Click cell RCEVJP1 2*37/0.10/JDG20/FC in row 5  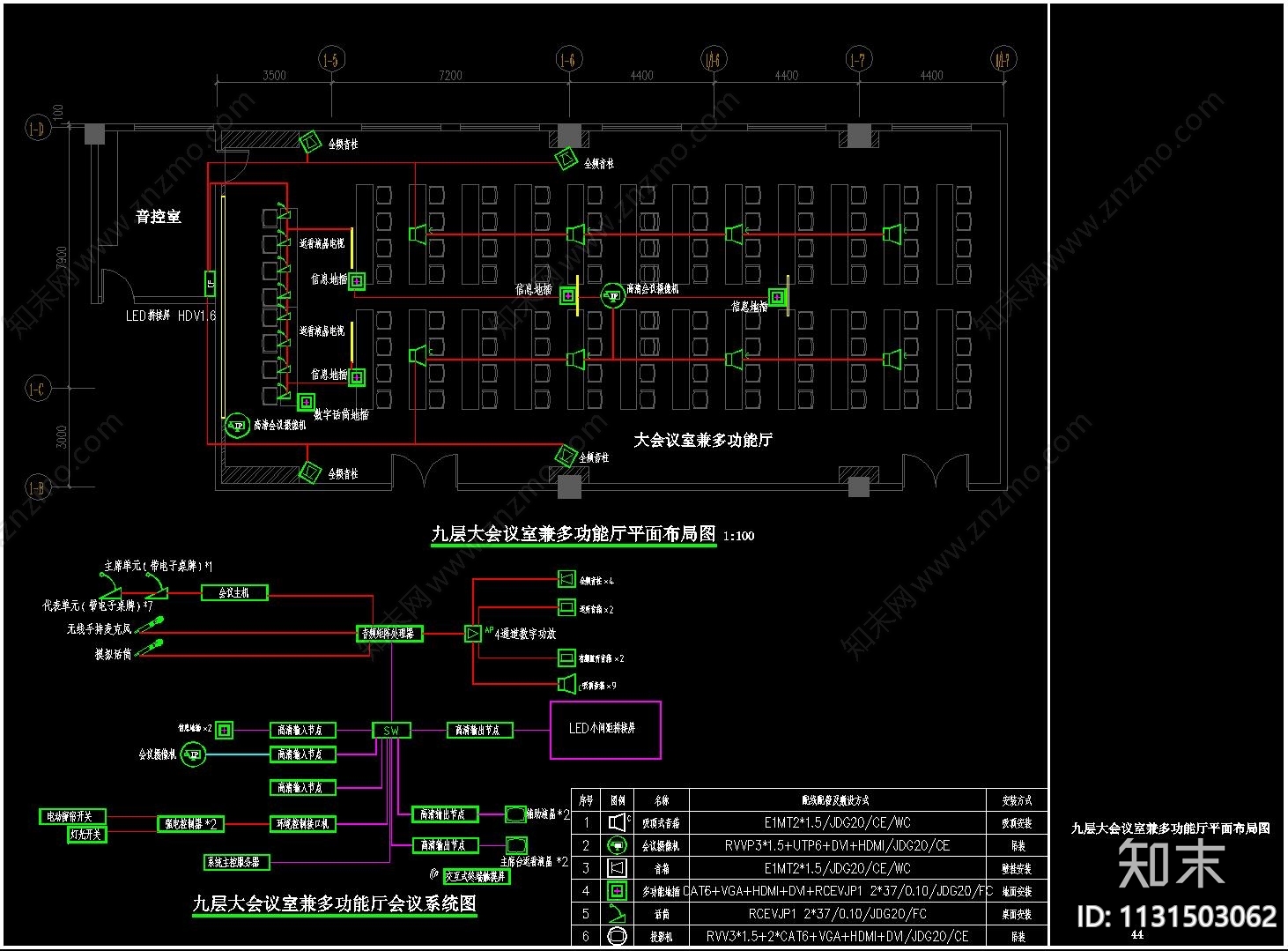point(837,914)
